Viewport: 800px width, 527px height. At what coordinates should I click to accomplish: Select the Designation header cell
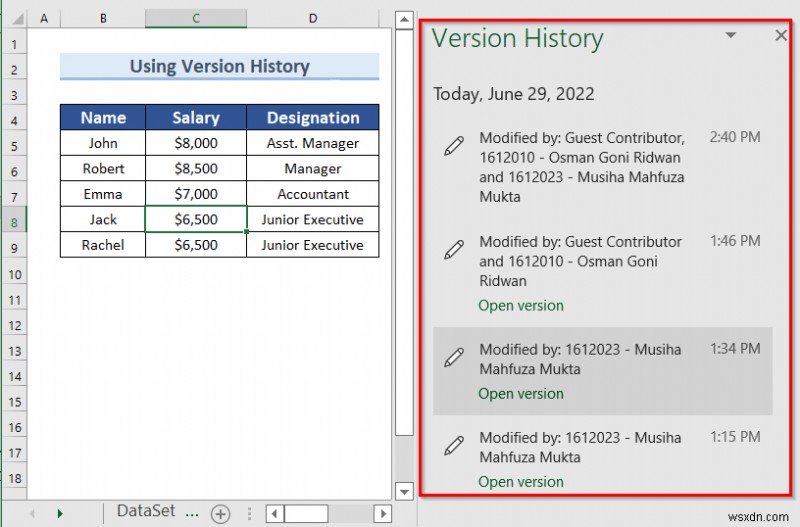pyautogui.click(x=313, y=117)
